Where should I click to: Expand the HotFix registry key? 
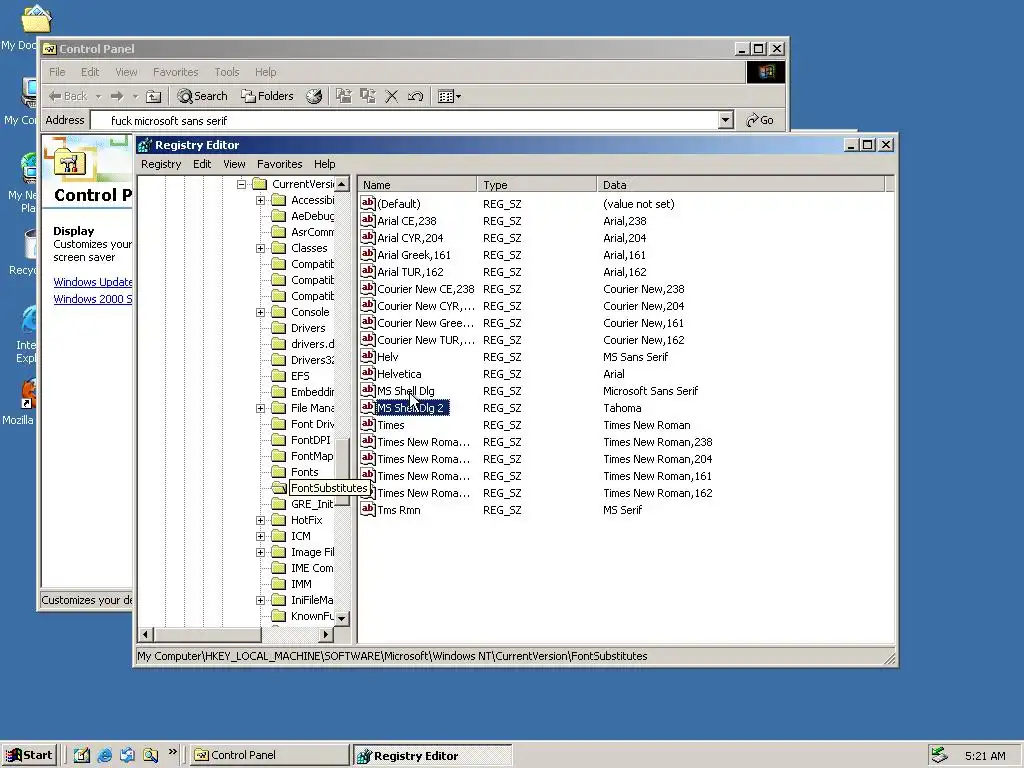tap(261, 520)
